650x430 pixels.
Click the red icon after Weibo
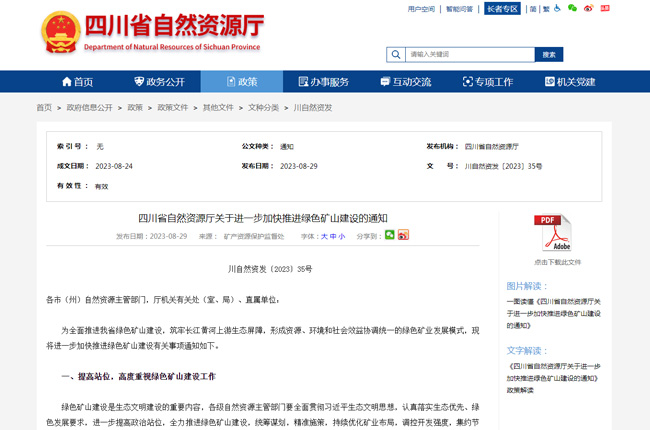click(603, 9)
